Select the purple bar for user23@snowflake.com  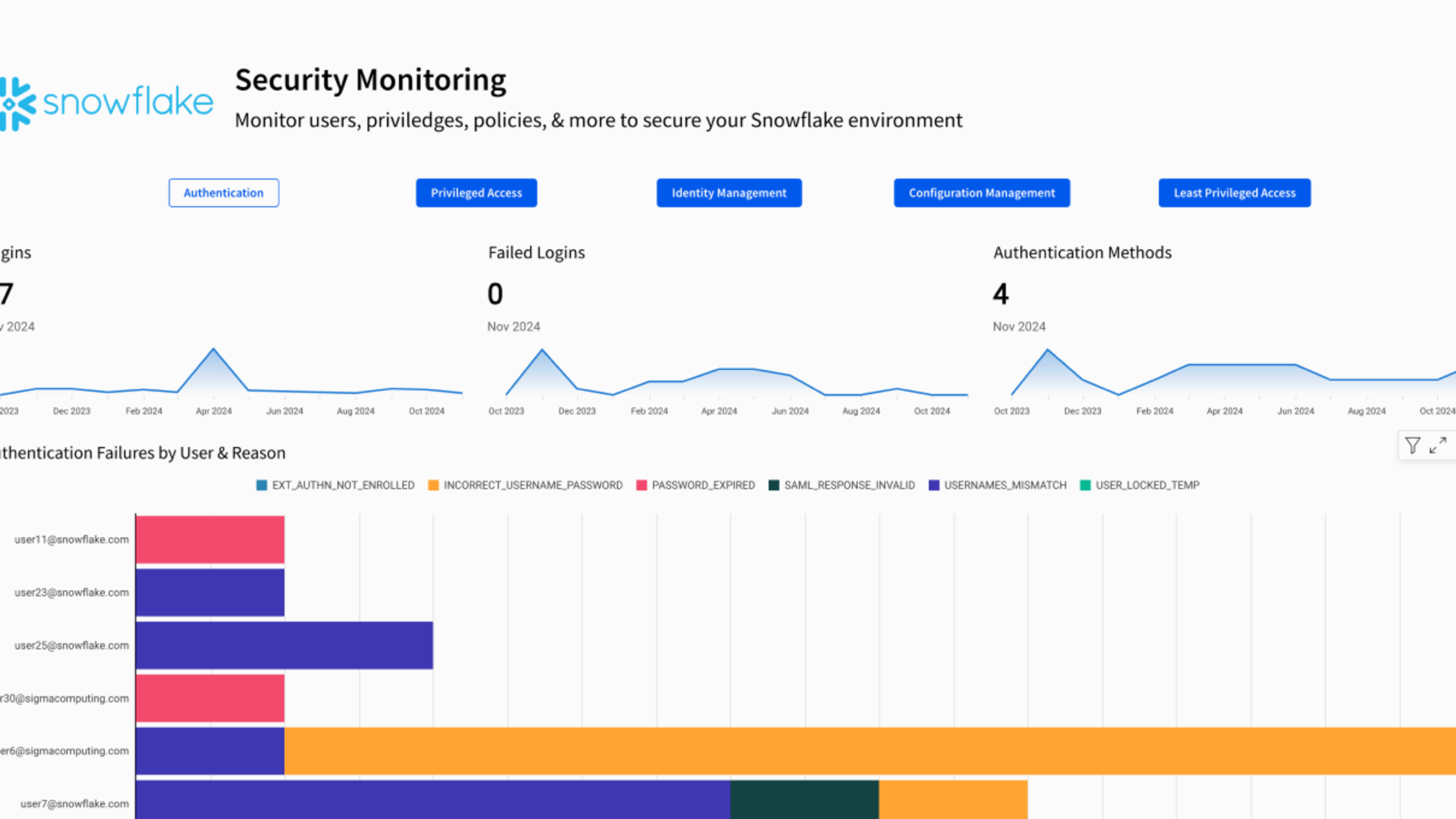pyautogui.click(x=210, y=592)
